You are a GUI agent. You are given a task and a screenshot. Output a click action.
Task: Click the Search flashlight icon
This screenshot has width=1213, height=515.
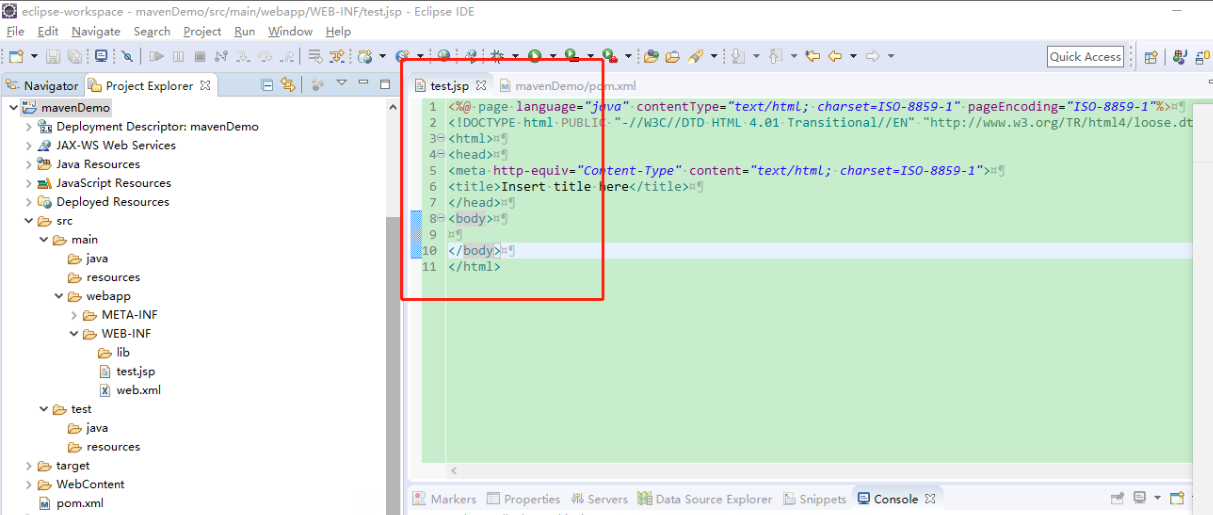[x=695, y=56]
